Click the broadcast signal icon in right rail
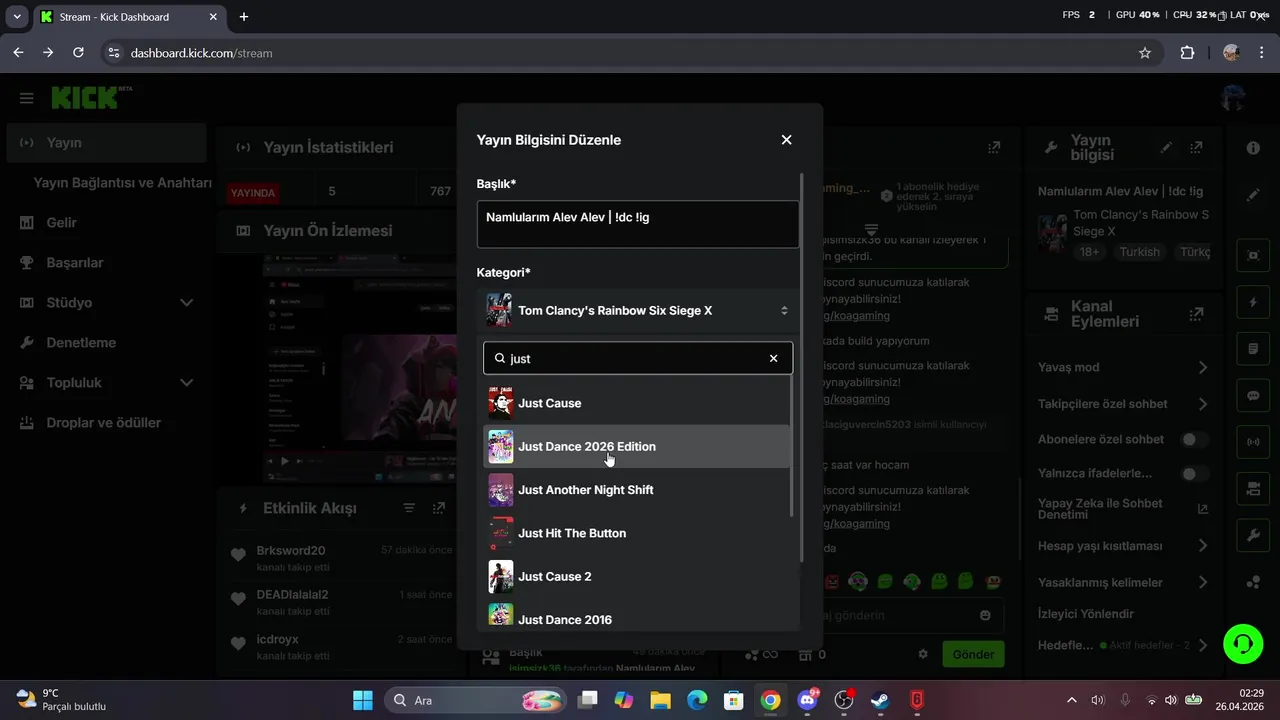Screen dimensions: 1280x720 1253,442
